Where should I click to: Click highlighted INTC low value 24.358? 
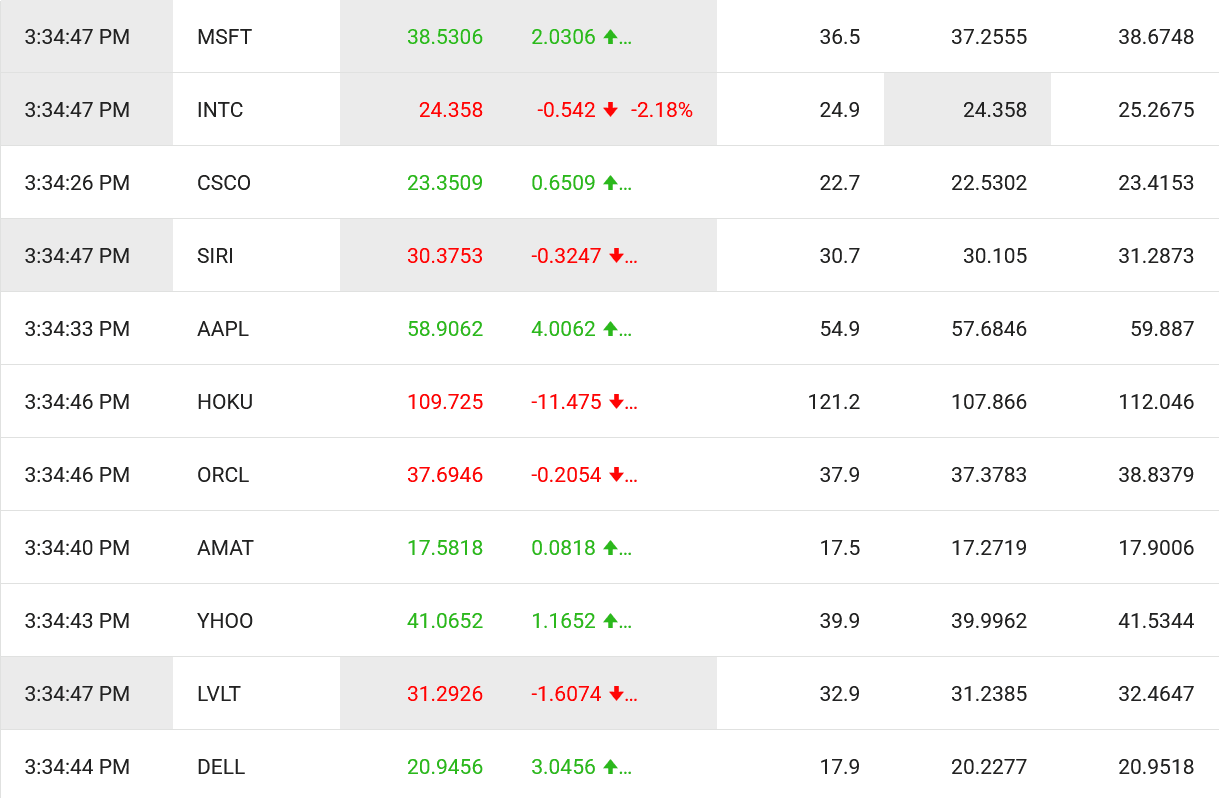click(995, 110)
